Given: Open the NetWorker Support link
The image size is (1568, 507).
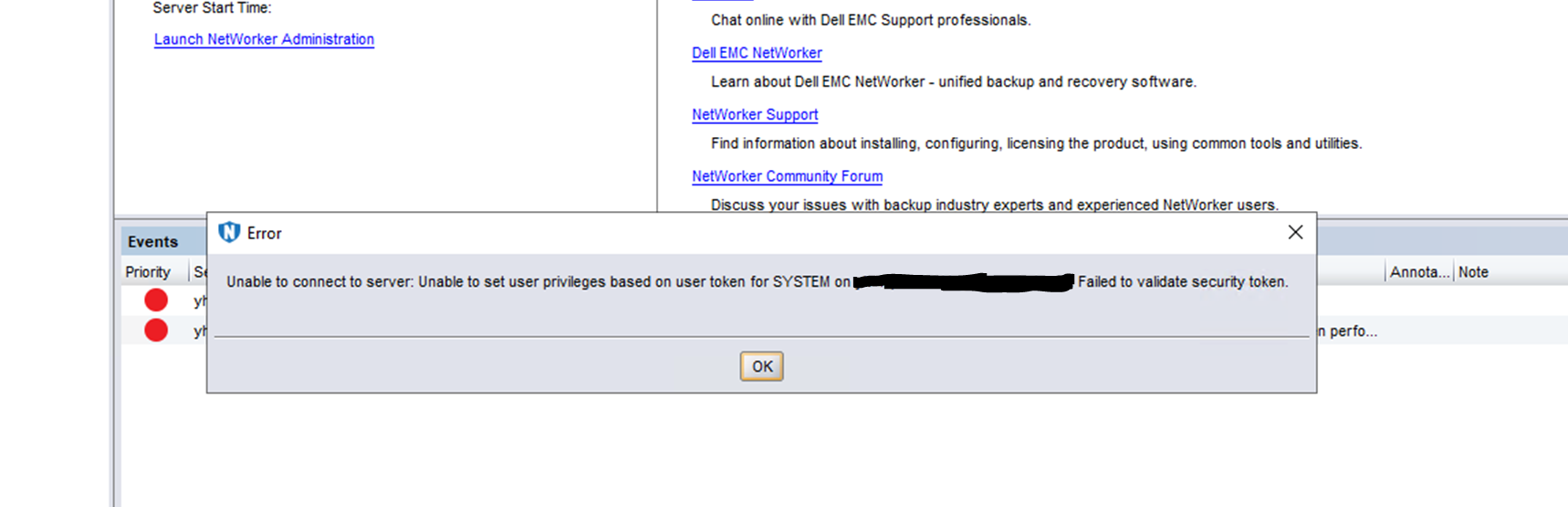Looking at the screenshot, I should [x=755, y=114].
